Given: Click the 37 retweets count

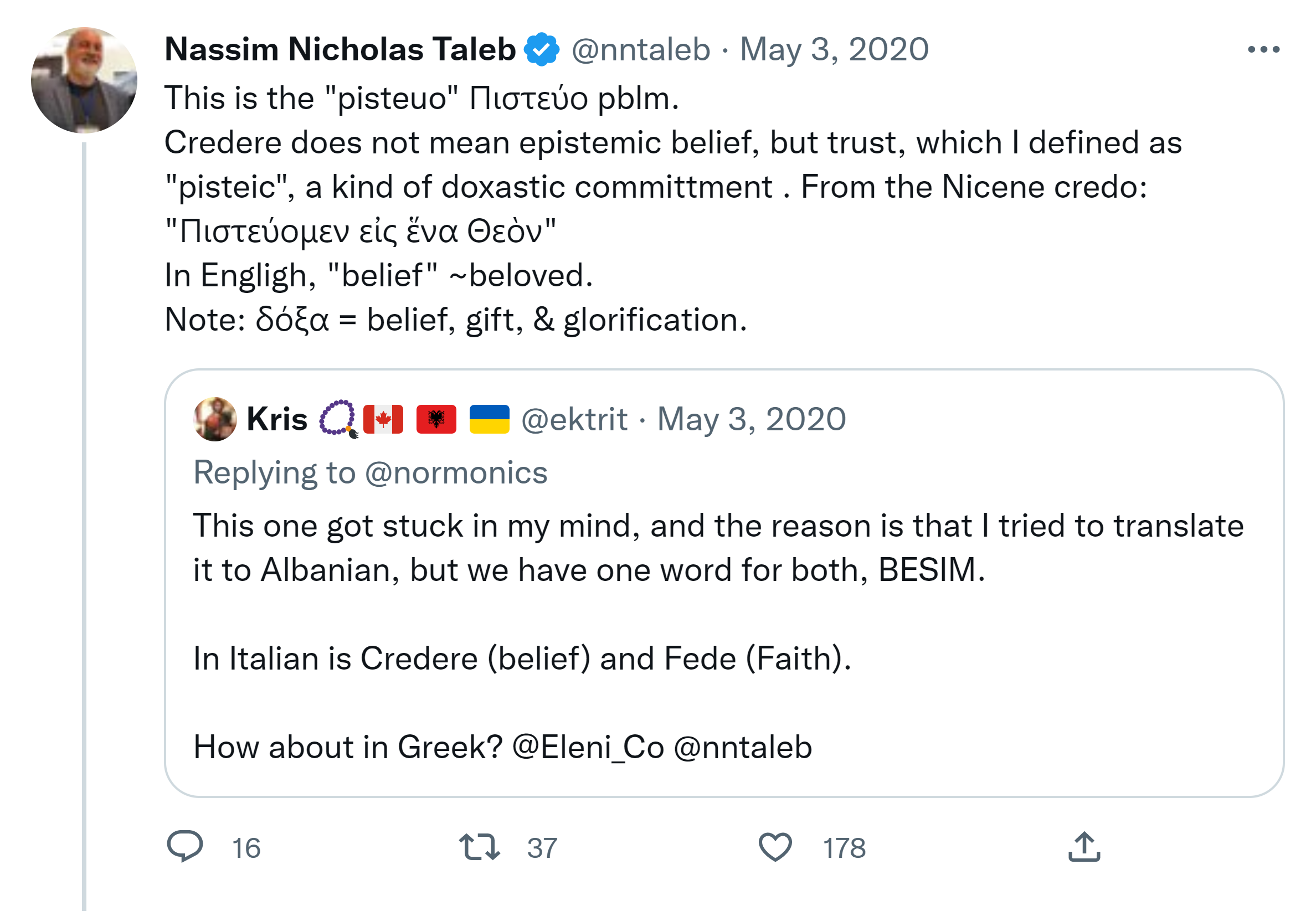Looking at the screenshot, I should (x=542, y=848).
